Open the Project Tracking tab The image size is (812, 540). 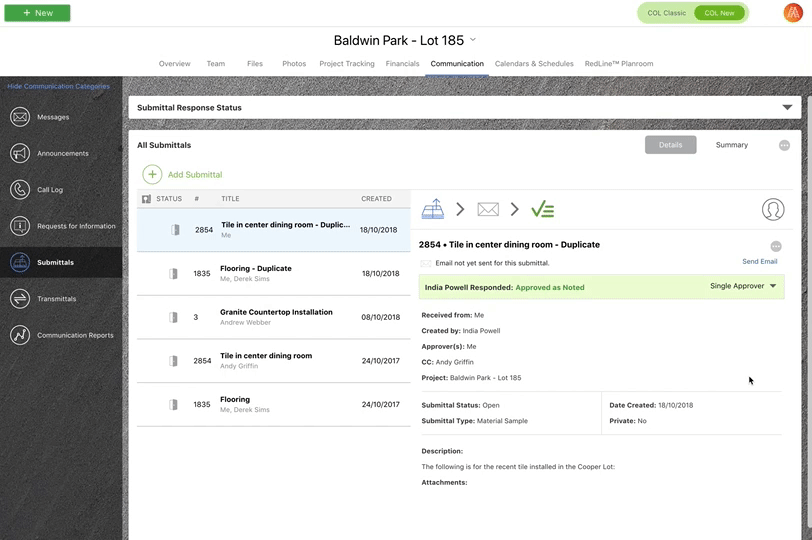pos(347,64)
